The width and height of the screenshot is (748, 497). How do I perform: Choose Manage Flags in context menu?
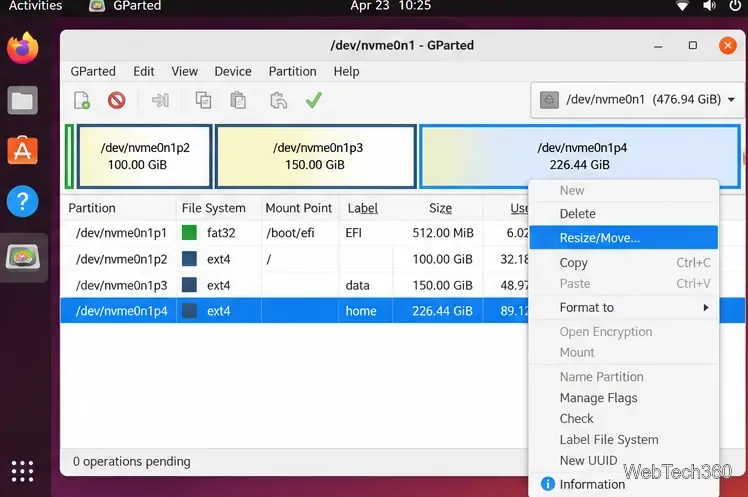click(623, 398)
